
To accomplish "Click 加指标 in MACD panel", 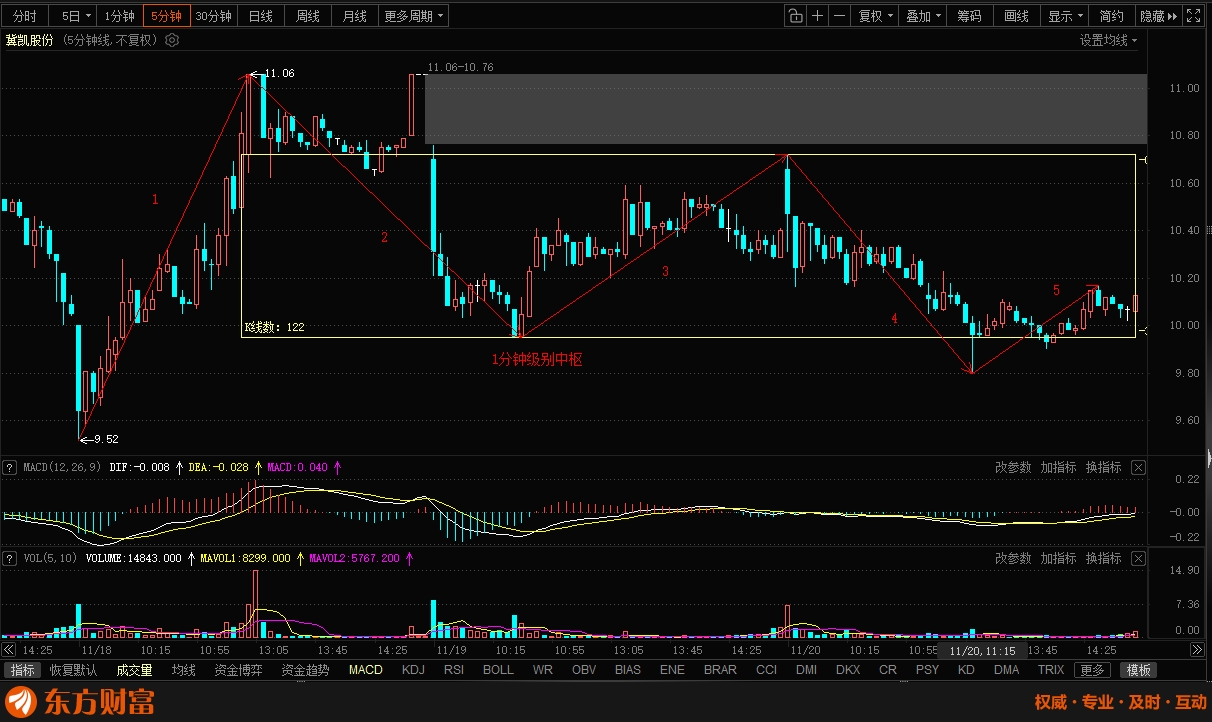I will pos(1058,467).
